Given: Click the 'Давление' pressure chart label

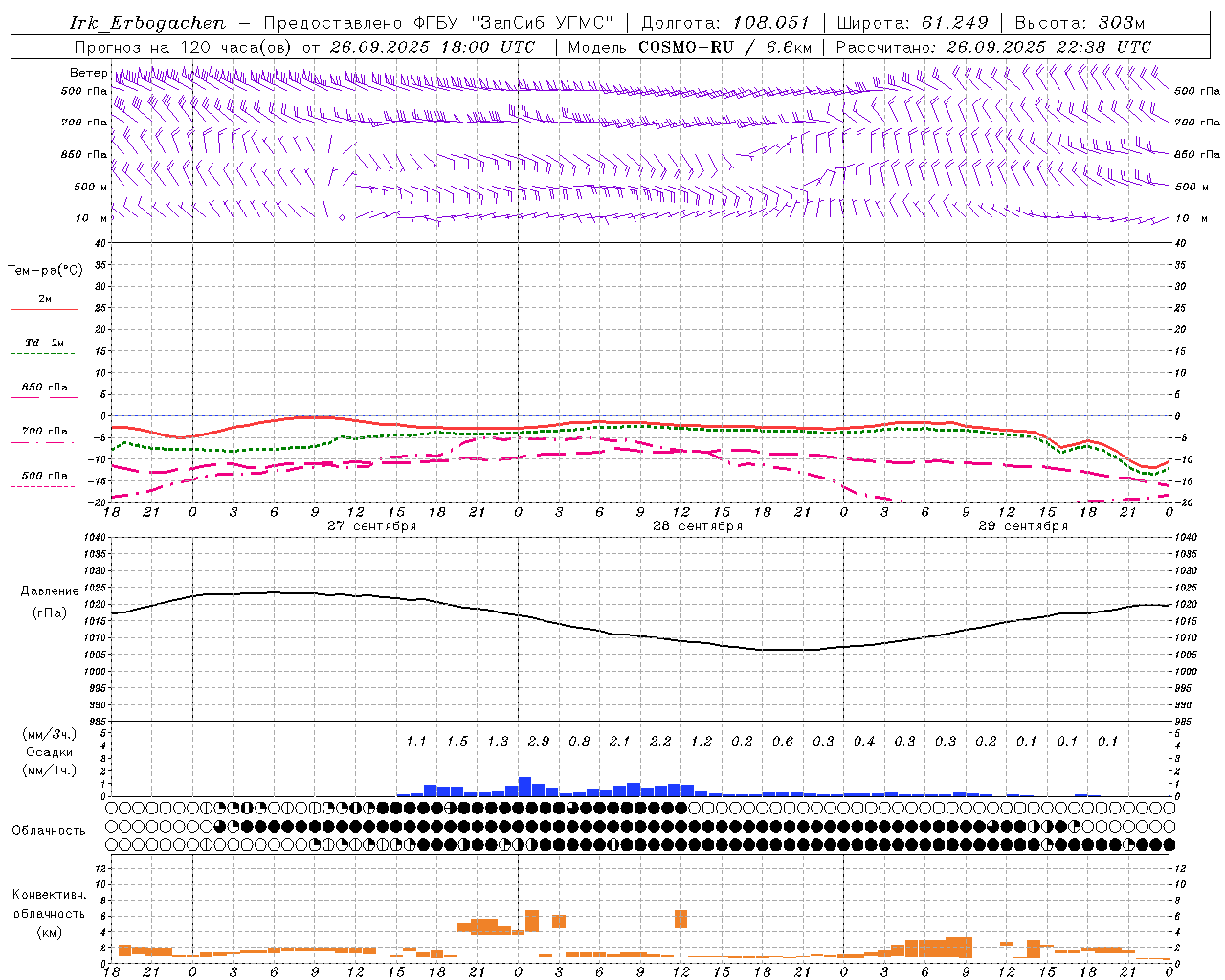Looking at the screenshot, I should (50, 591).
